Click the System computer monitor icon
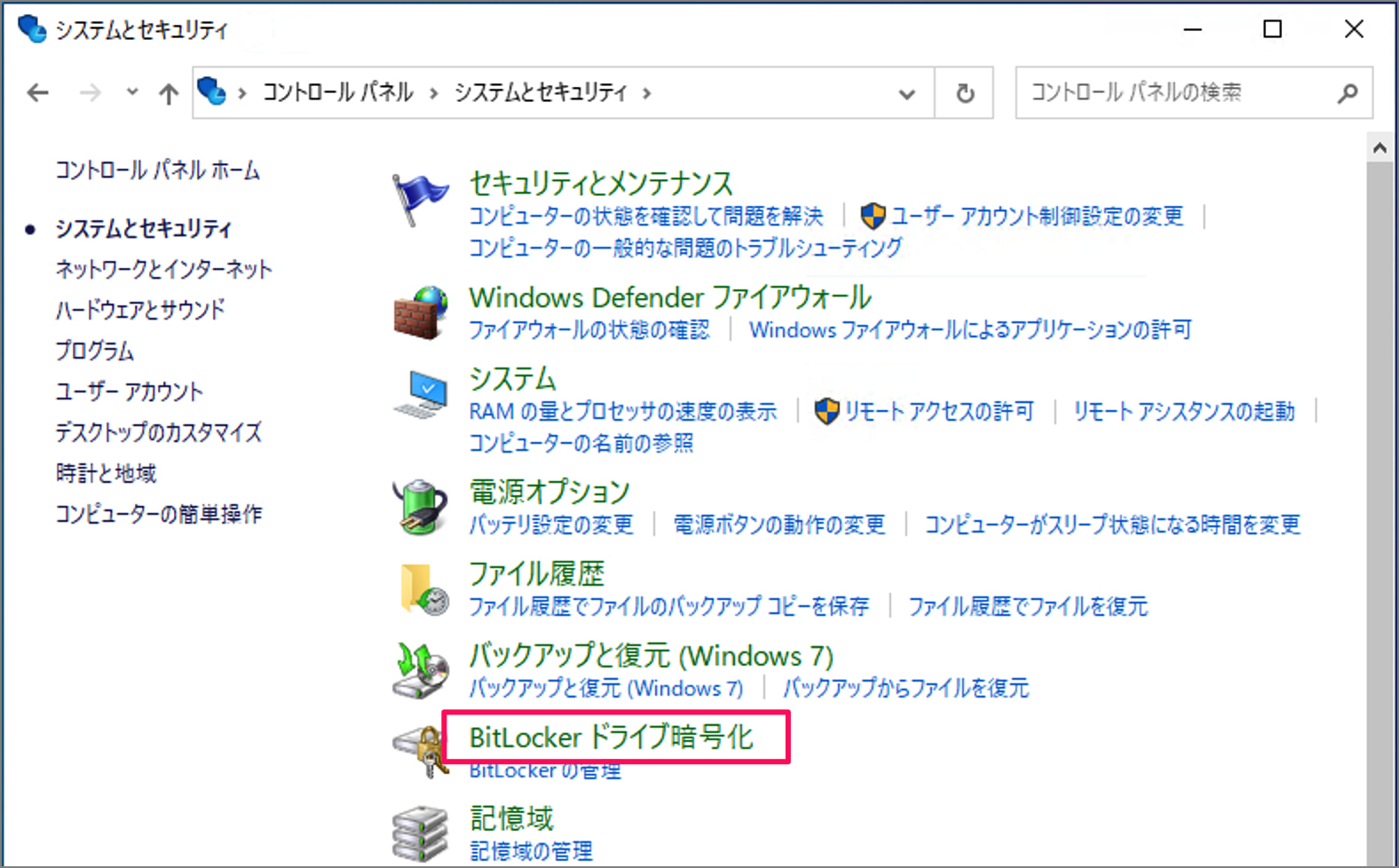The height and width of the screenshot is (868, 1399). (x=421, y=395)
